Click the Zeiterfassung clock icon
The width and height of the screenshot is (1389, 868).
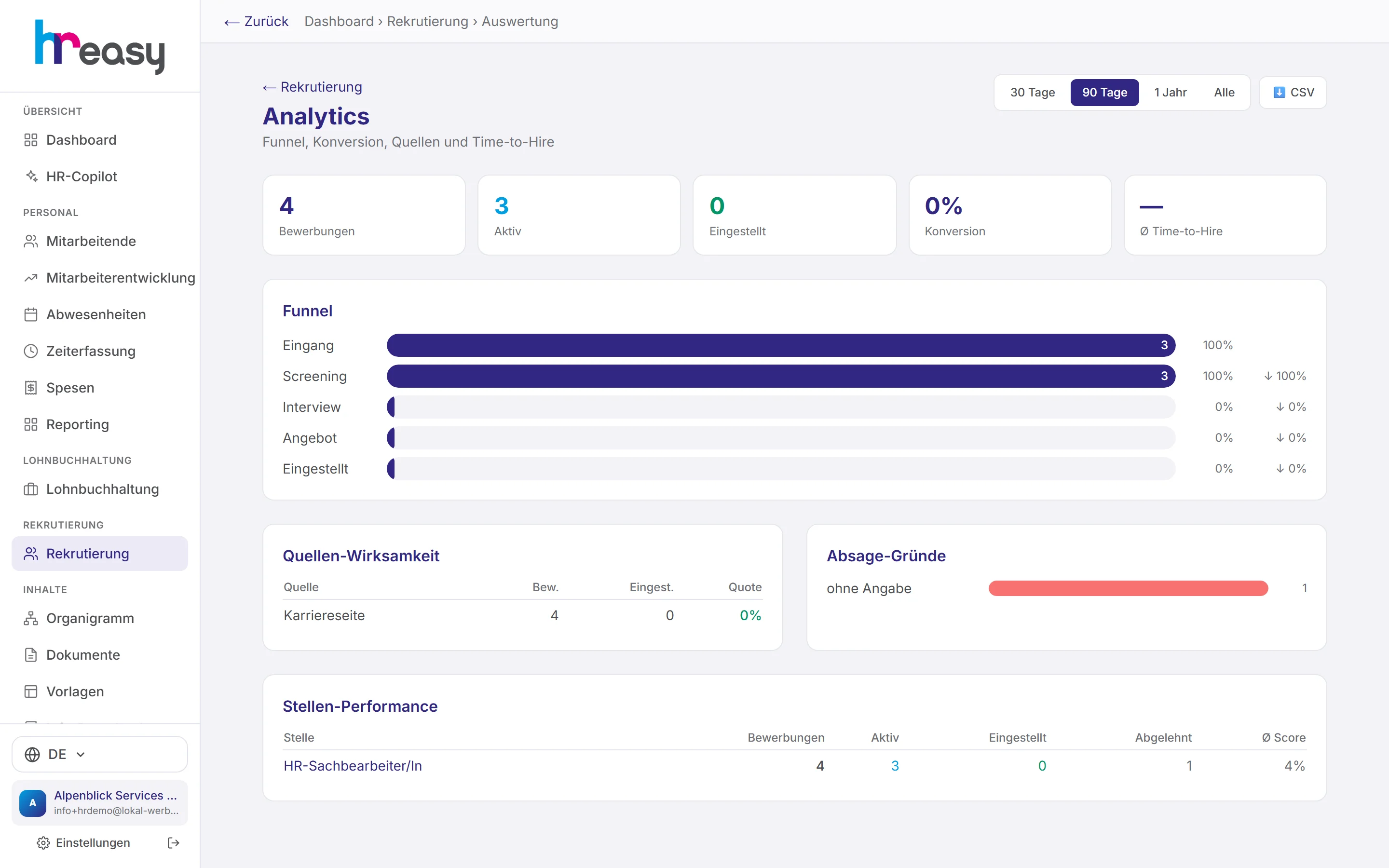click(x=31, y=352)
